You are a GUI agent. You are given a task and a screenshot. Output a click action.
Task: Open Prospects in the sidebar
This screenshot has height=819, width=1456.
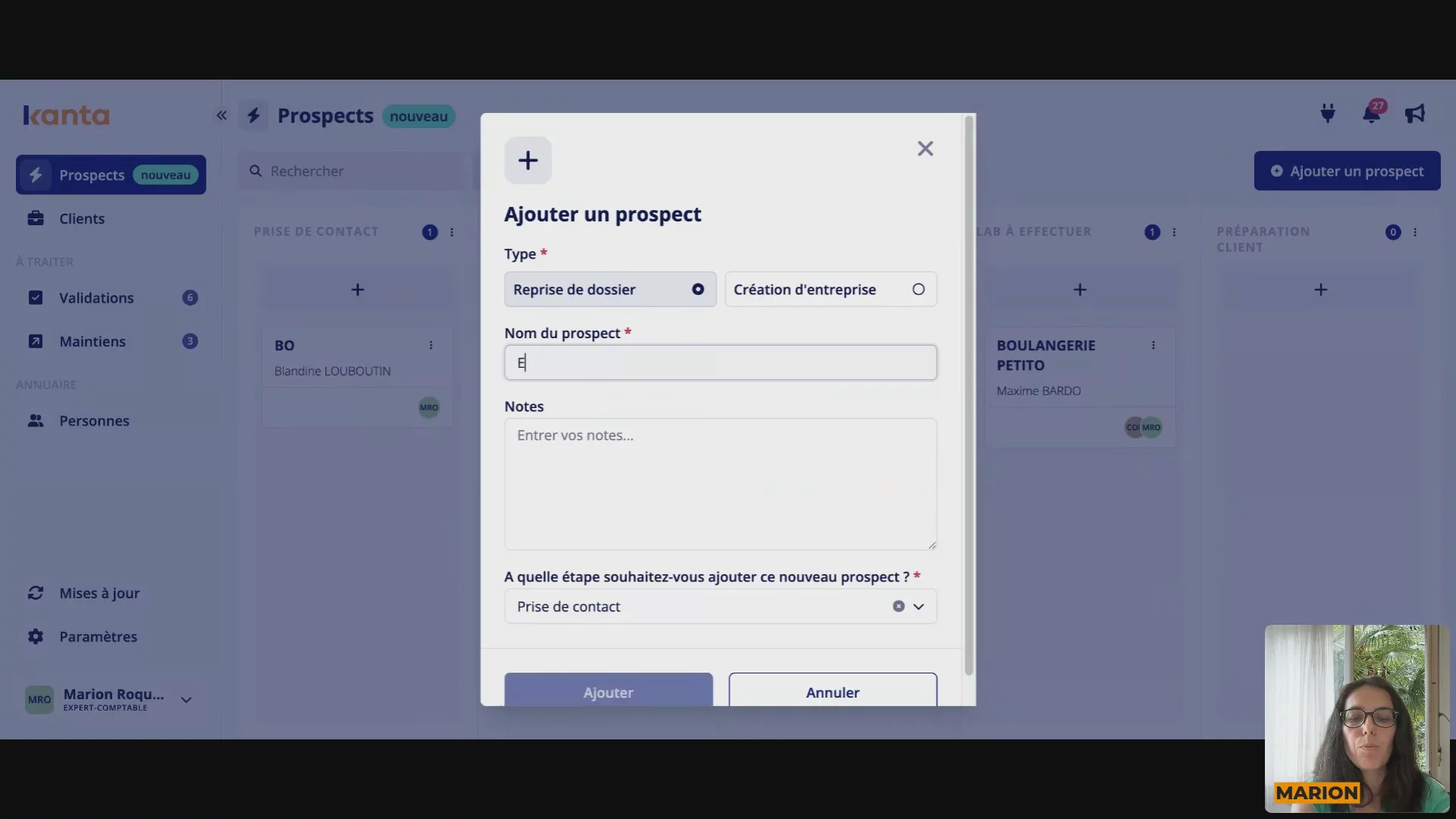[x=111, y=175]
